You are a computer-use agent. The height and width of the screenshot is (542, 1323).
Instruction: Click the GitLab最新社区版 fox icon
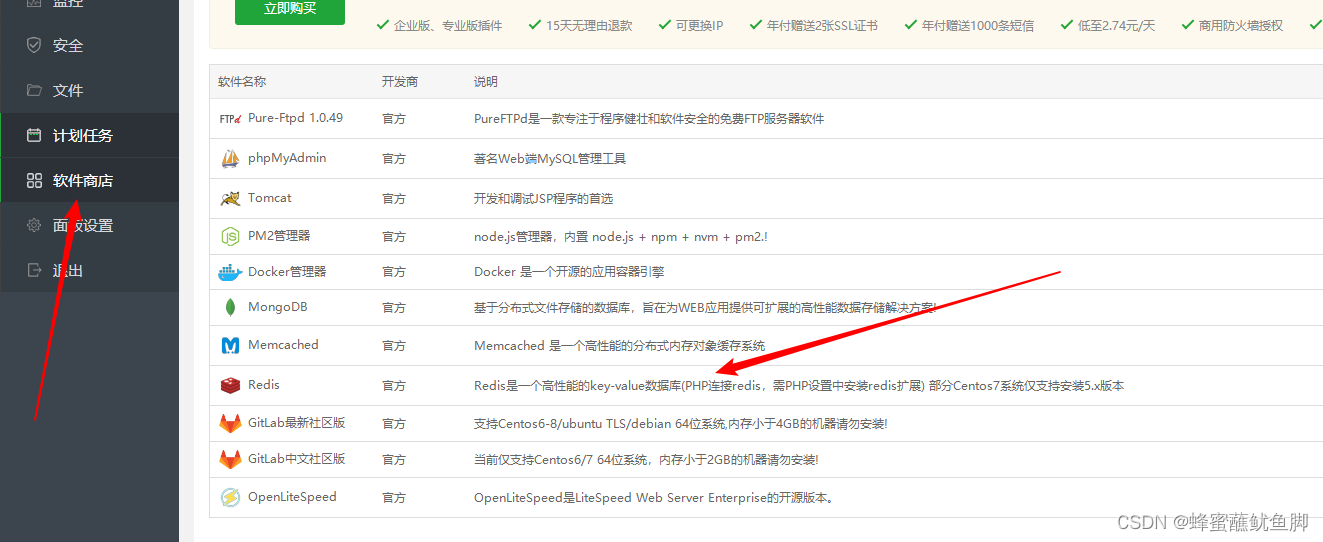(x=230, y=424)
